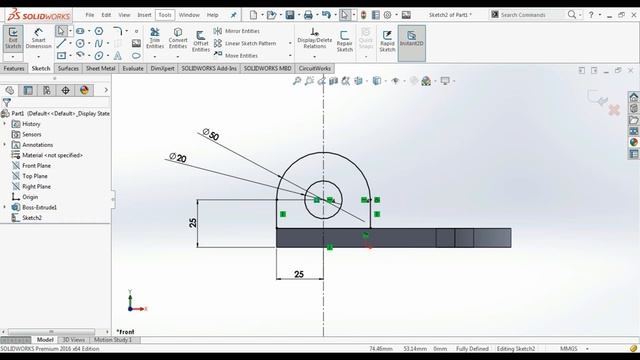Click the Undo arrow icon
Viewport: 640px width, 360px height.
(326, 15)
